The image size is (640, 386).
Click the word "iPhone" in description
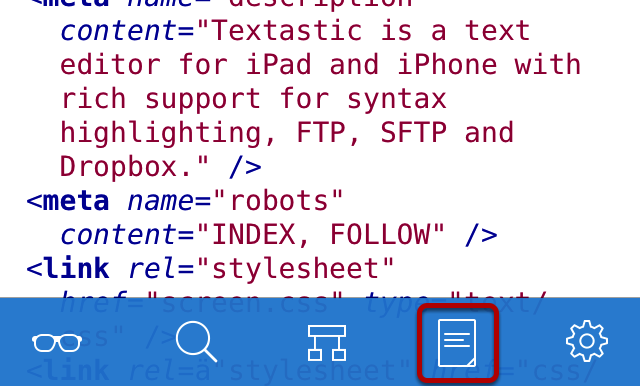click(447, 64)
